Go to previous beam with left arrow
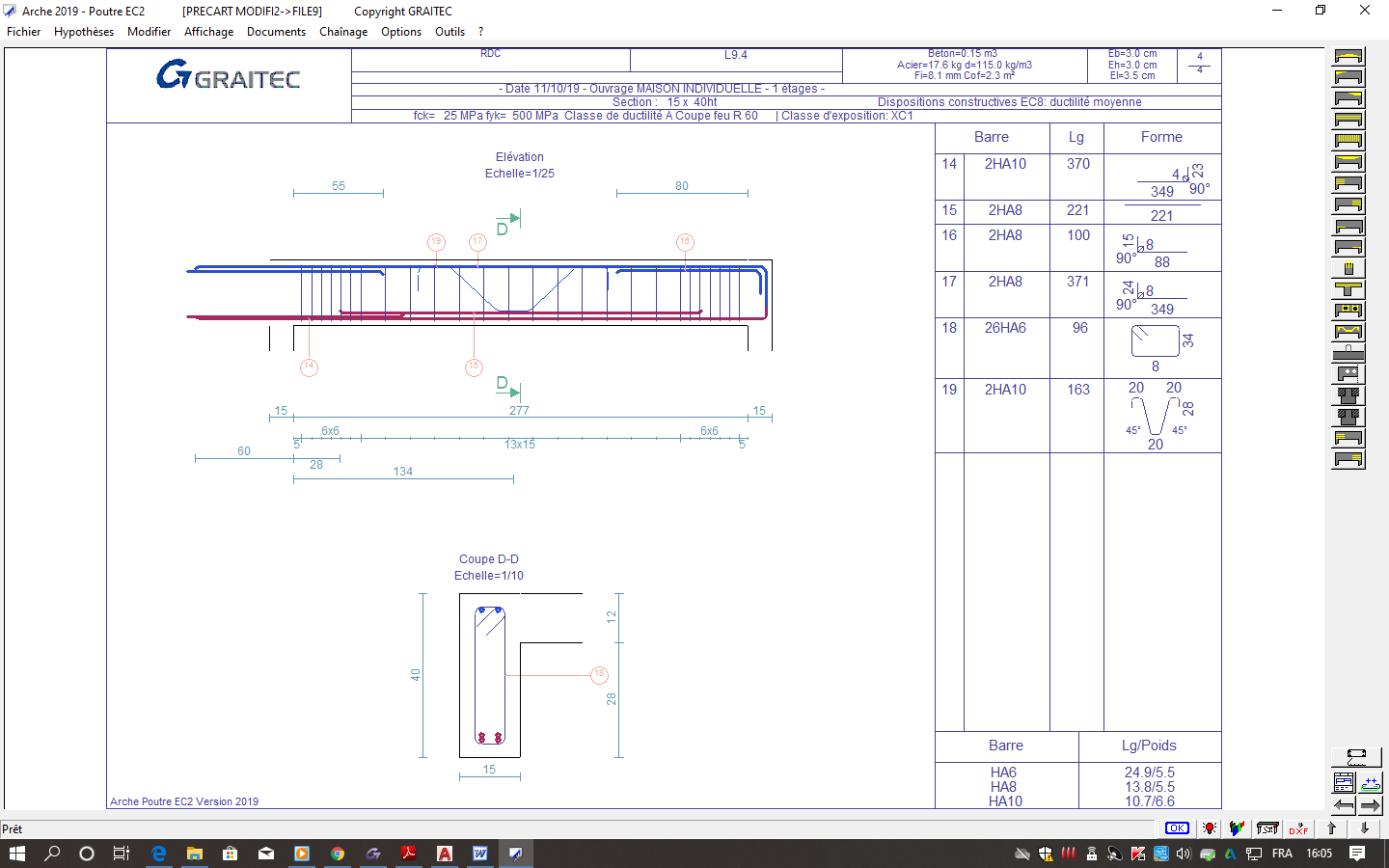This screenshot has width=1389, height=868. pyautogui.click(x=1344, y=805)
